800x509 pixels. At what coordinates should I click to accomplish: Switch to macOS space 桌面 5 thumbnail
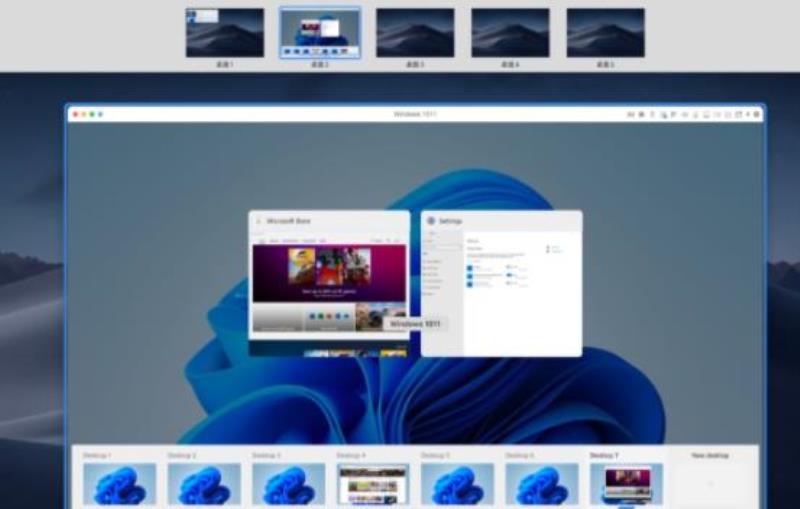tap(606, 33)
